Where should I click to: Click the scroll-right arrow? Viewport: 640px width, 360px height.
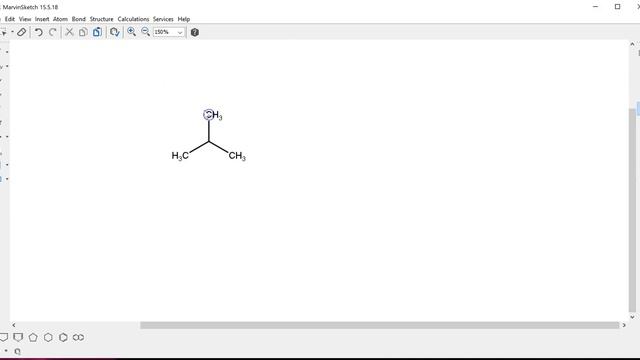(x=624, y=325)
